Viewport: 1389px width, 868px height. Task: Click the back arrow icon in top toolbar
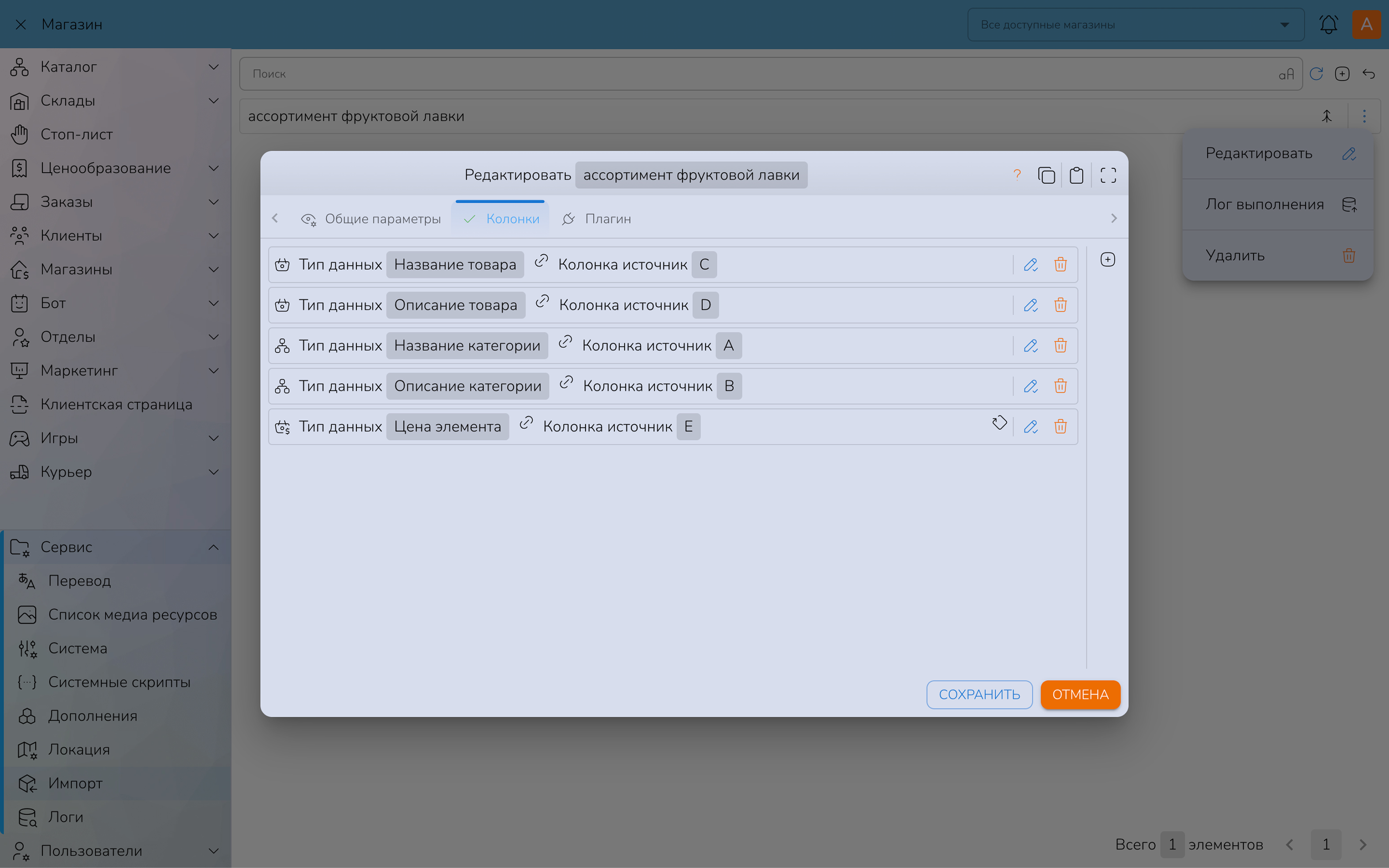tap(1368, 74)
